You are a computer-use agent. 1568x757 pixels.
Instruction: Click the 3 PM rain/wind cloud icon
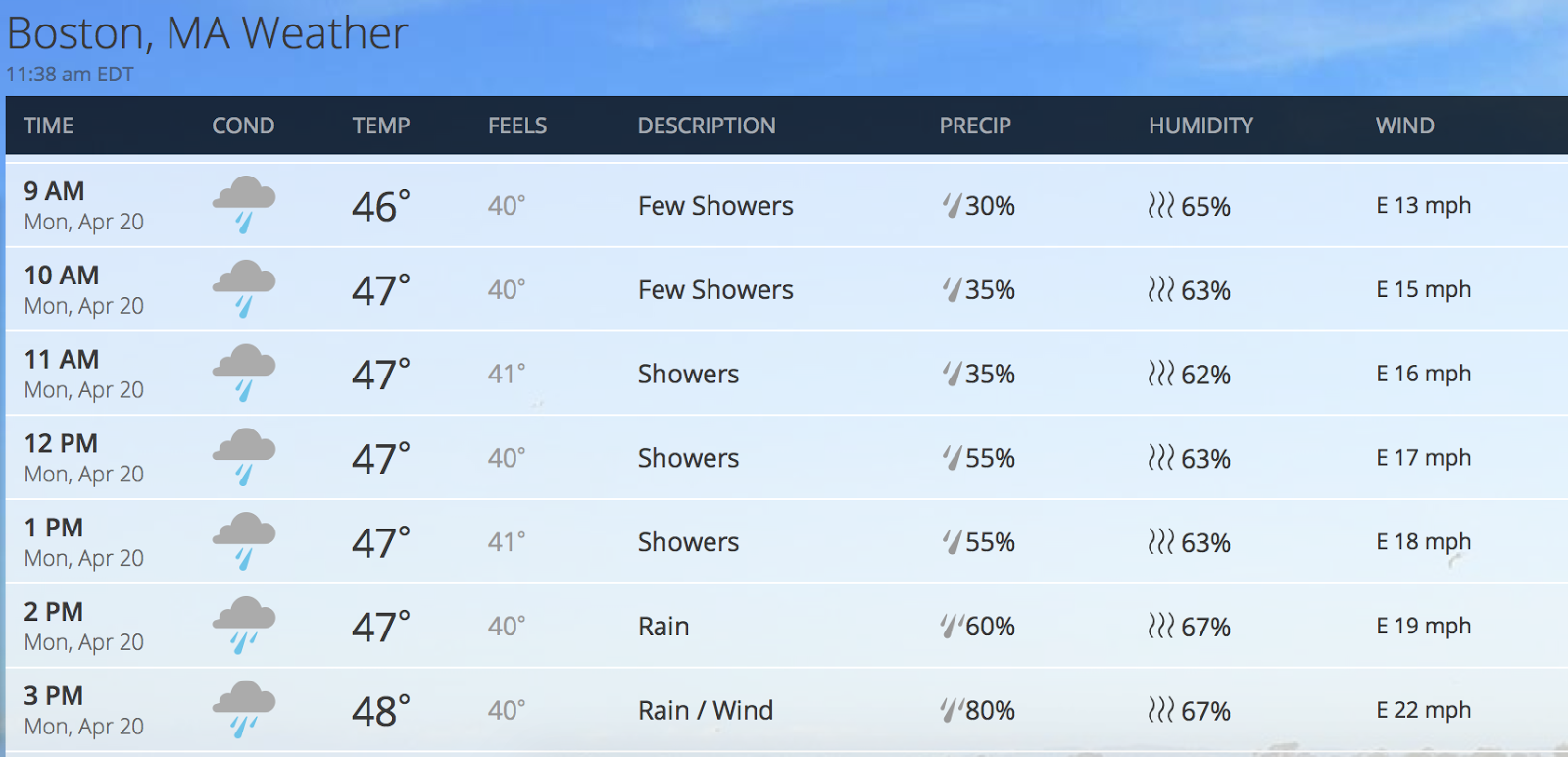coord(244,709)
